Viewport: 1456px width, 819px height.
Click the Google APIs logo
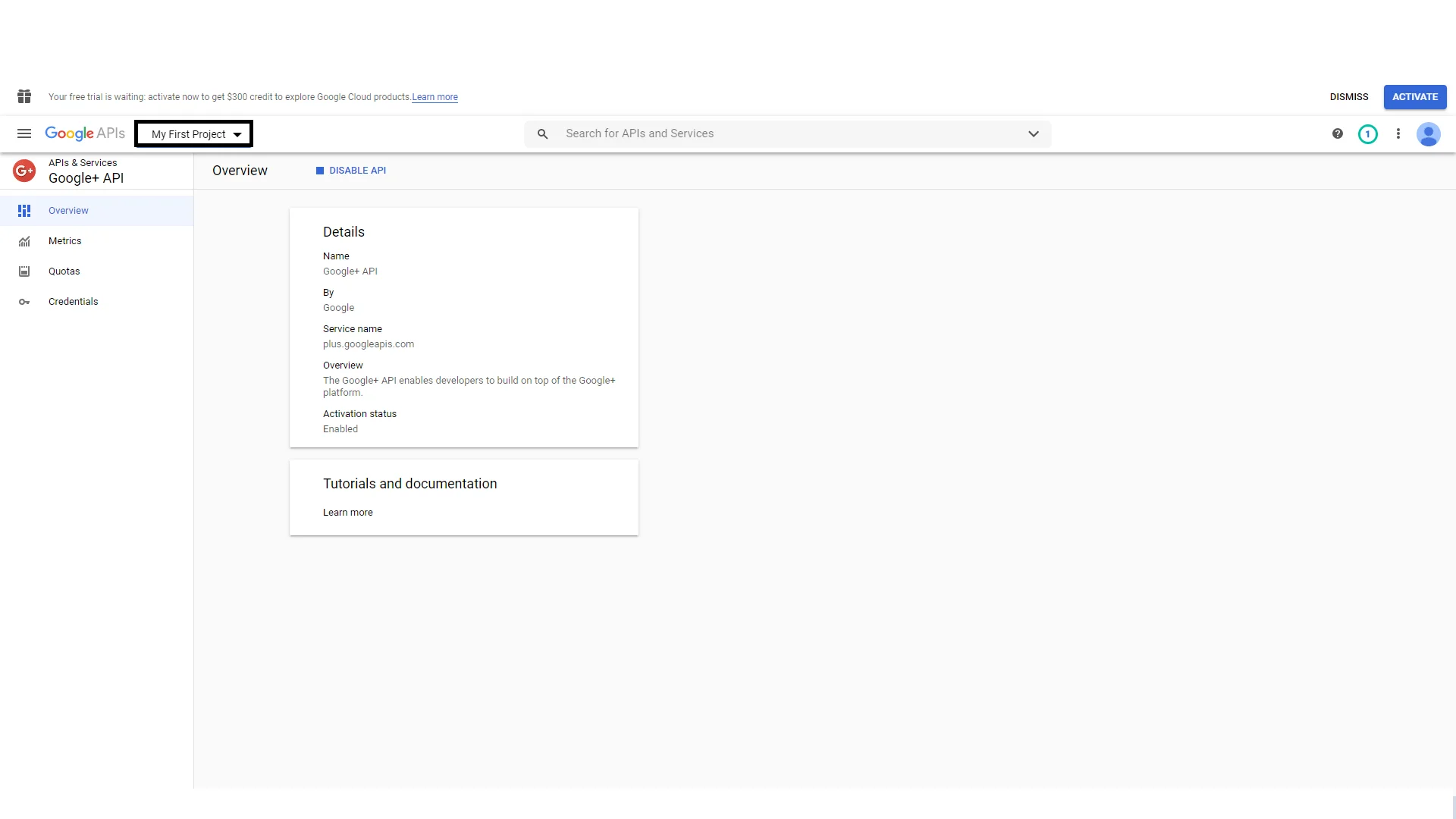click(x=85, y=133)
